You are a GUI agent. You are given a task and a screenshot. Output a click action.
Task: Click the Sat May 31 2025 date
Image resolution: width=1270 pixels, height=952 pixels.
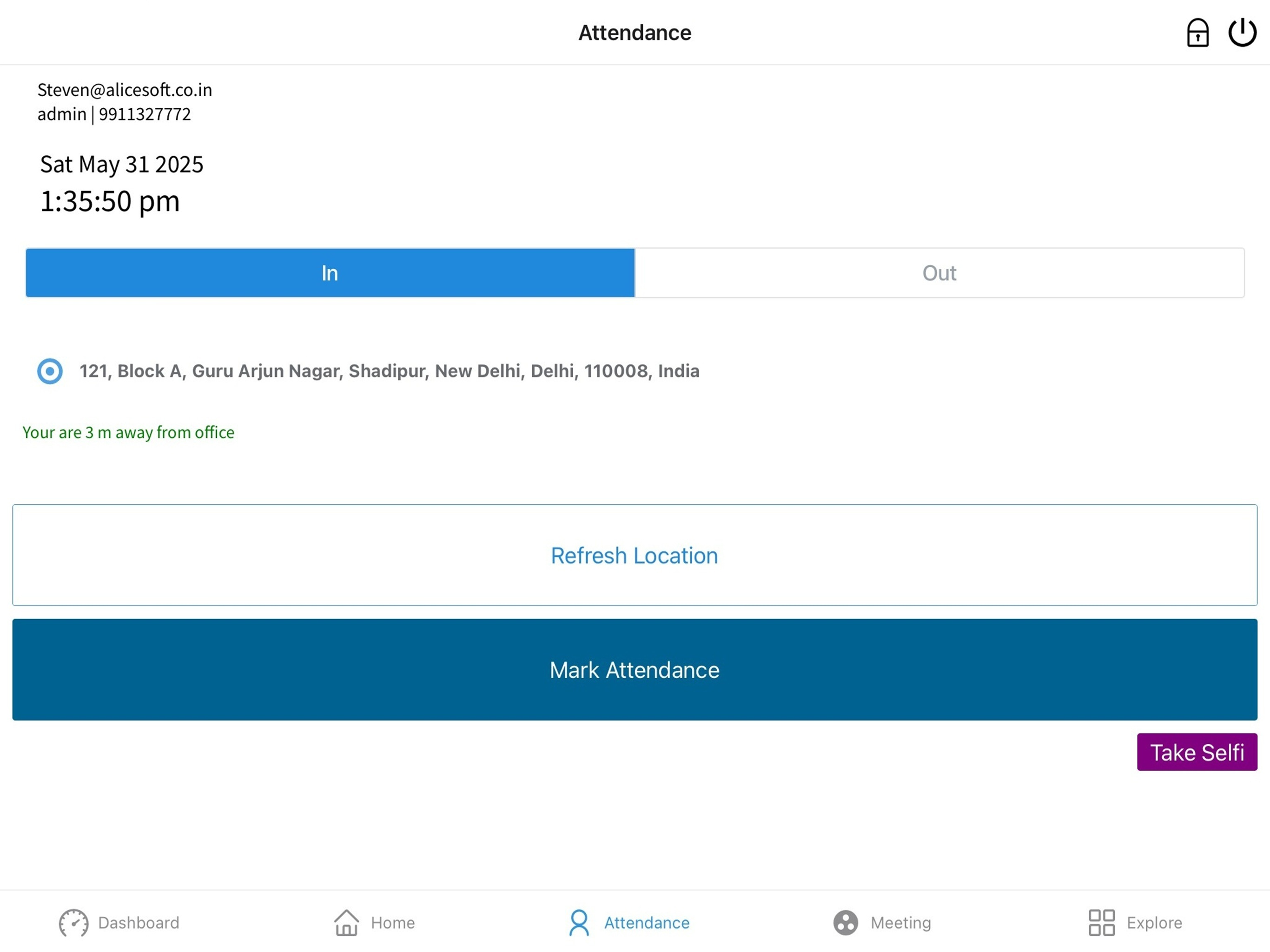click(x=122, y=164)
